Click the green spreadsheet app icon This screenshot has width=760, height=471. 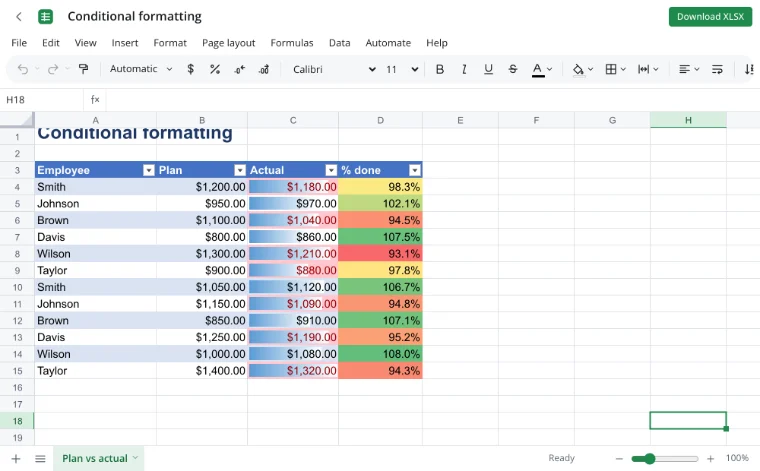click(x=46, y=16)
